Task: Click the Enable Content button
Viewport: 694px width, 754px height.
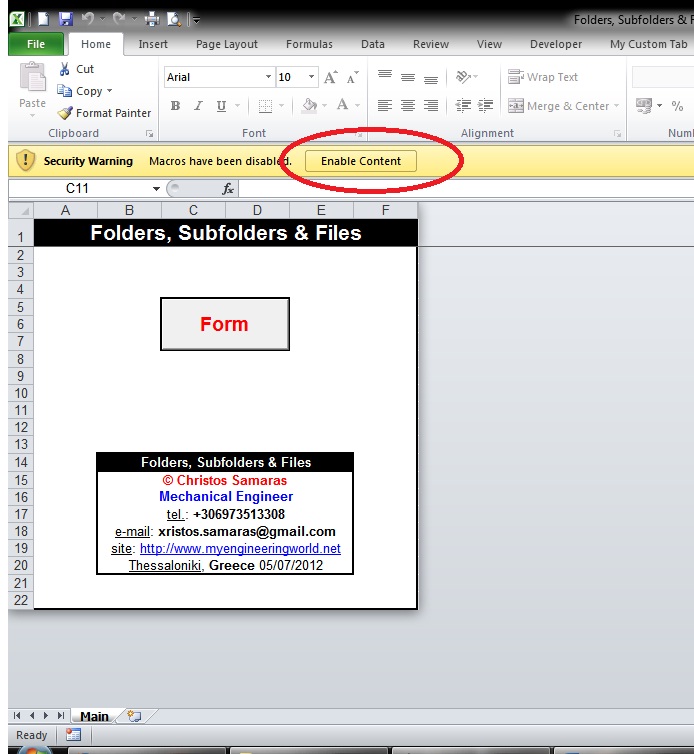Action: tap(361, 161)
